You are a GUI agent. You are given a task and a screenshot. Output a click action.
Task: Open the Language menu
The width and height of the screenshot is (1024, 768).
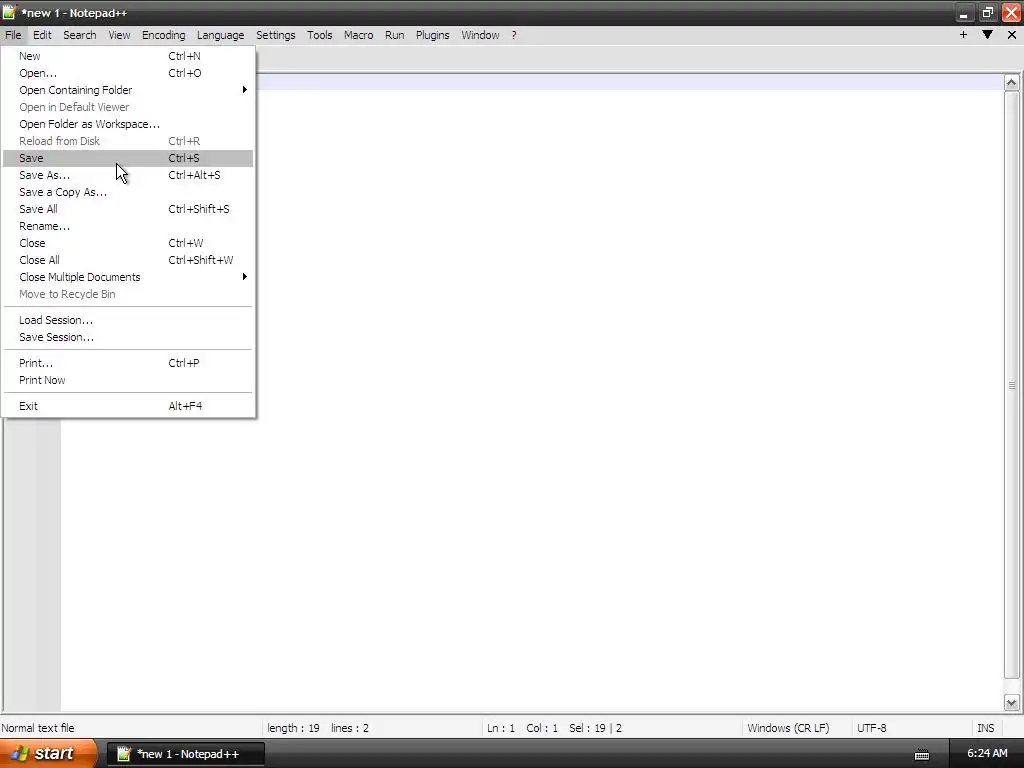point(220,35)
